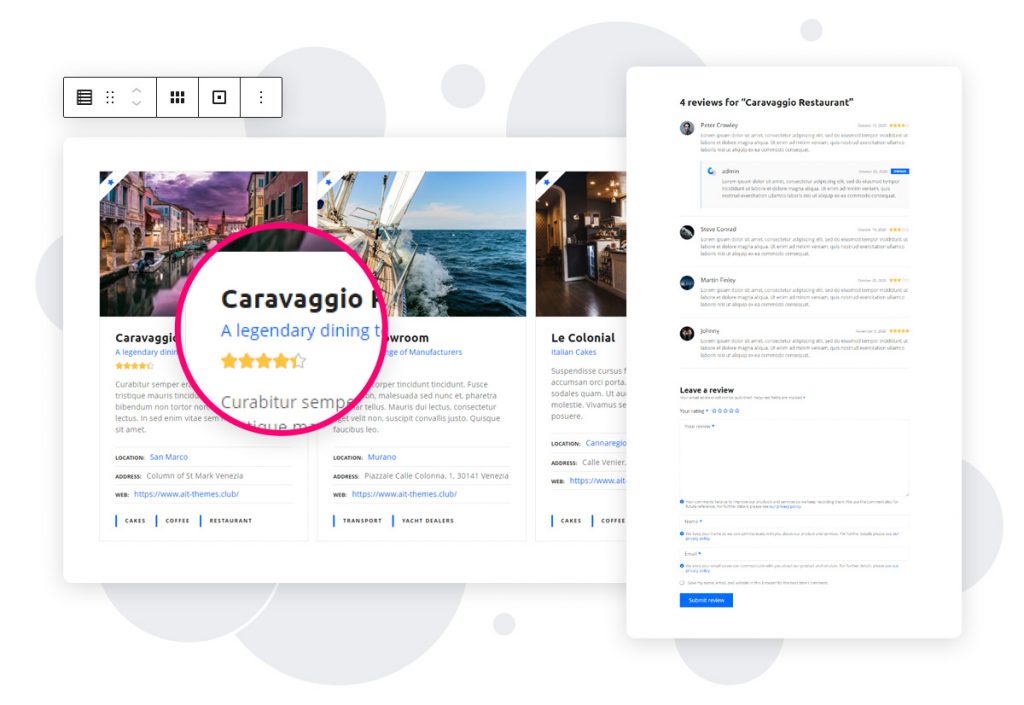Click Peter Crawley's avatar

[687, 128]
